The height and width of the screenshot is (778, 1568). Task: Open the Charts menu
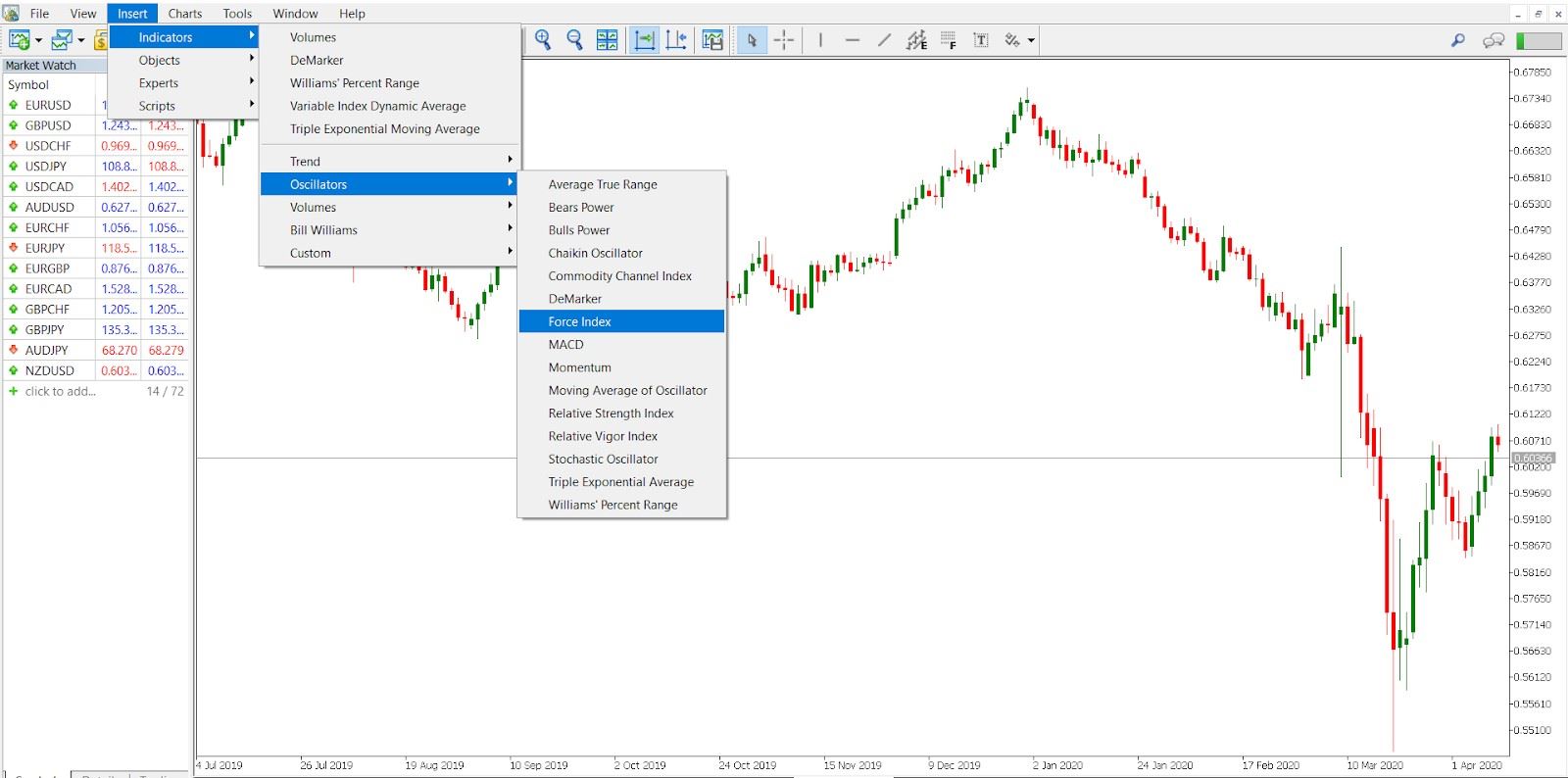184,14
